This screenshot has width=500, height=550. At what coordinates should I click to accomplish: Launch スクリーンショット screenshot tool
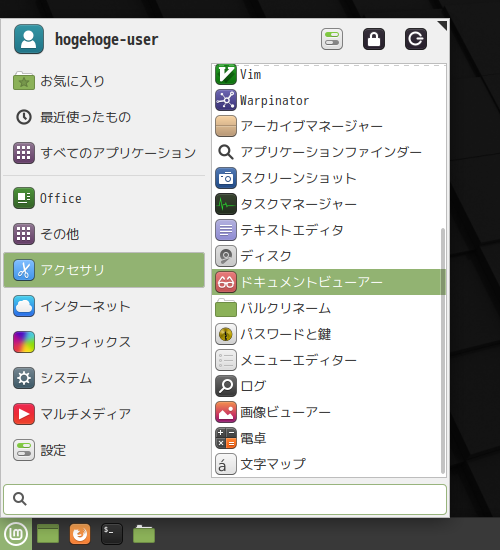[328, 178]
